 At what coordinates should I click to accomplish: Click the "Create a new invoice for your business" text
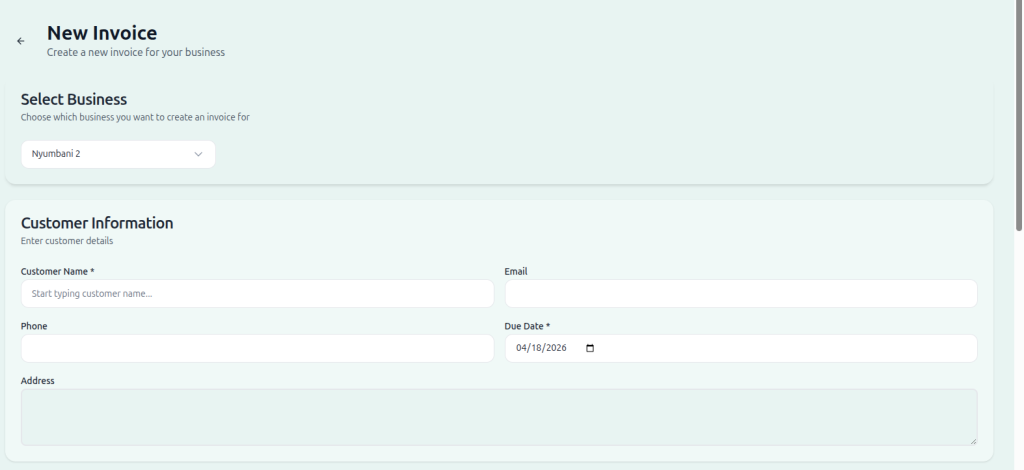(136, 52)
